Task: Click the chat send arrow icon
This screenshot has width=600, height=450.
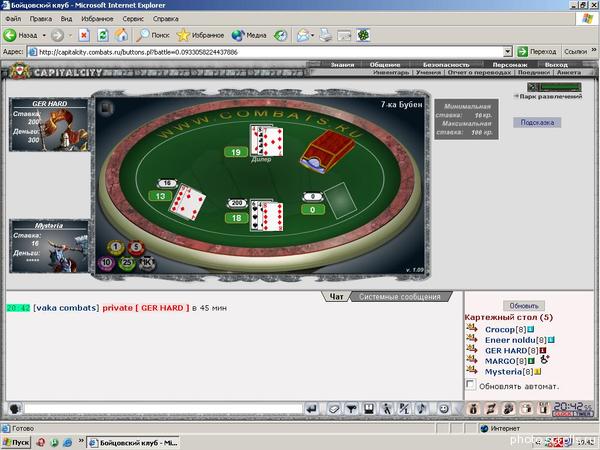Action: 312,409
